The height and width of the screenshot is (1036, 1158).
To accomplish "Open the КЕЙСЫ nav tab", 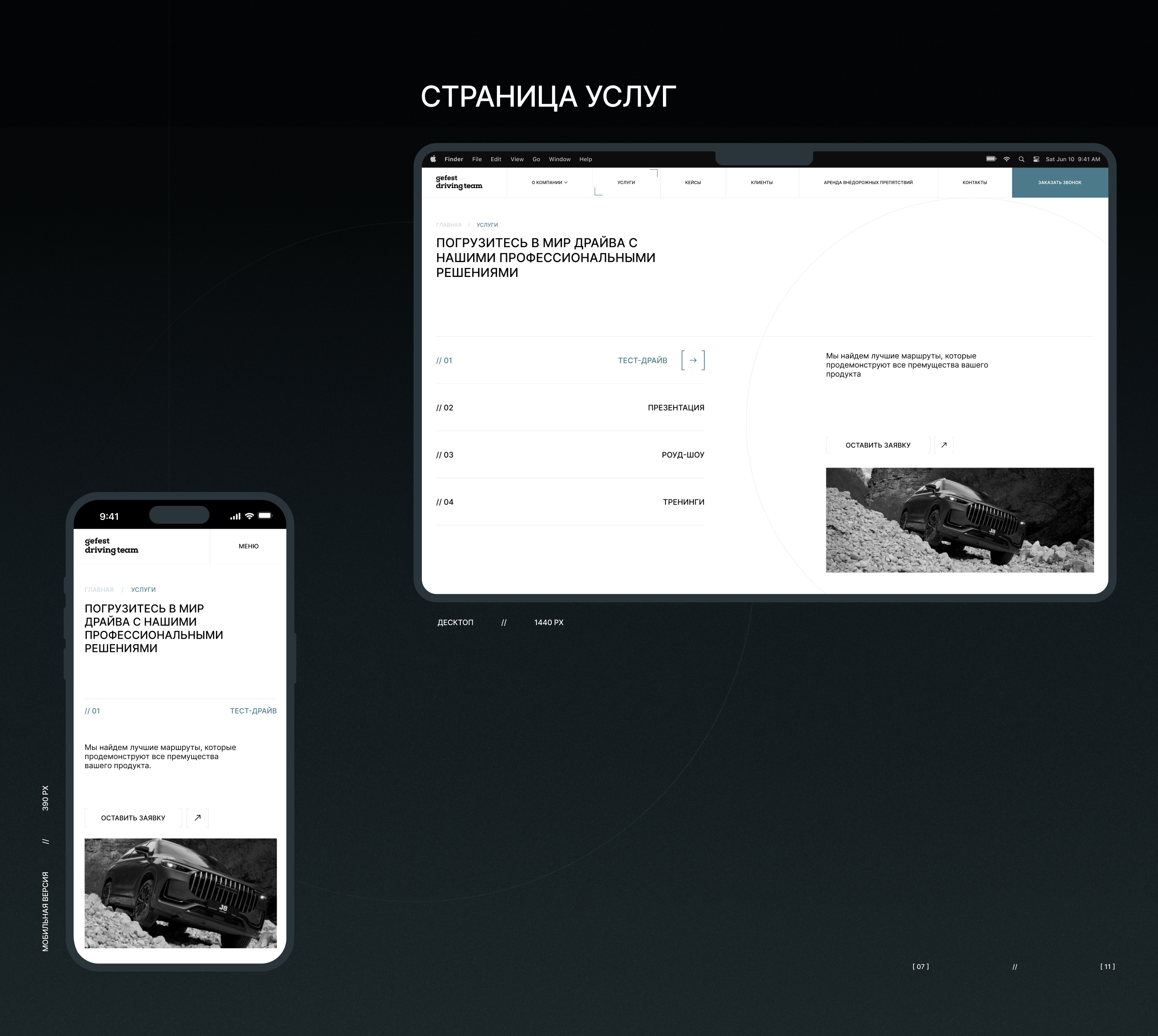I will (x=693, y=183).
